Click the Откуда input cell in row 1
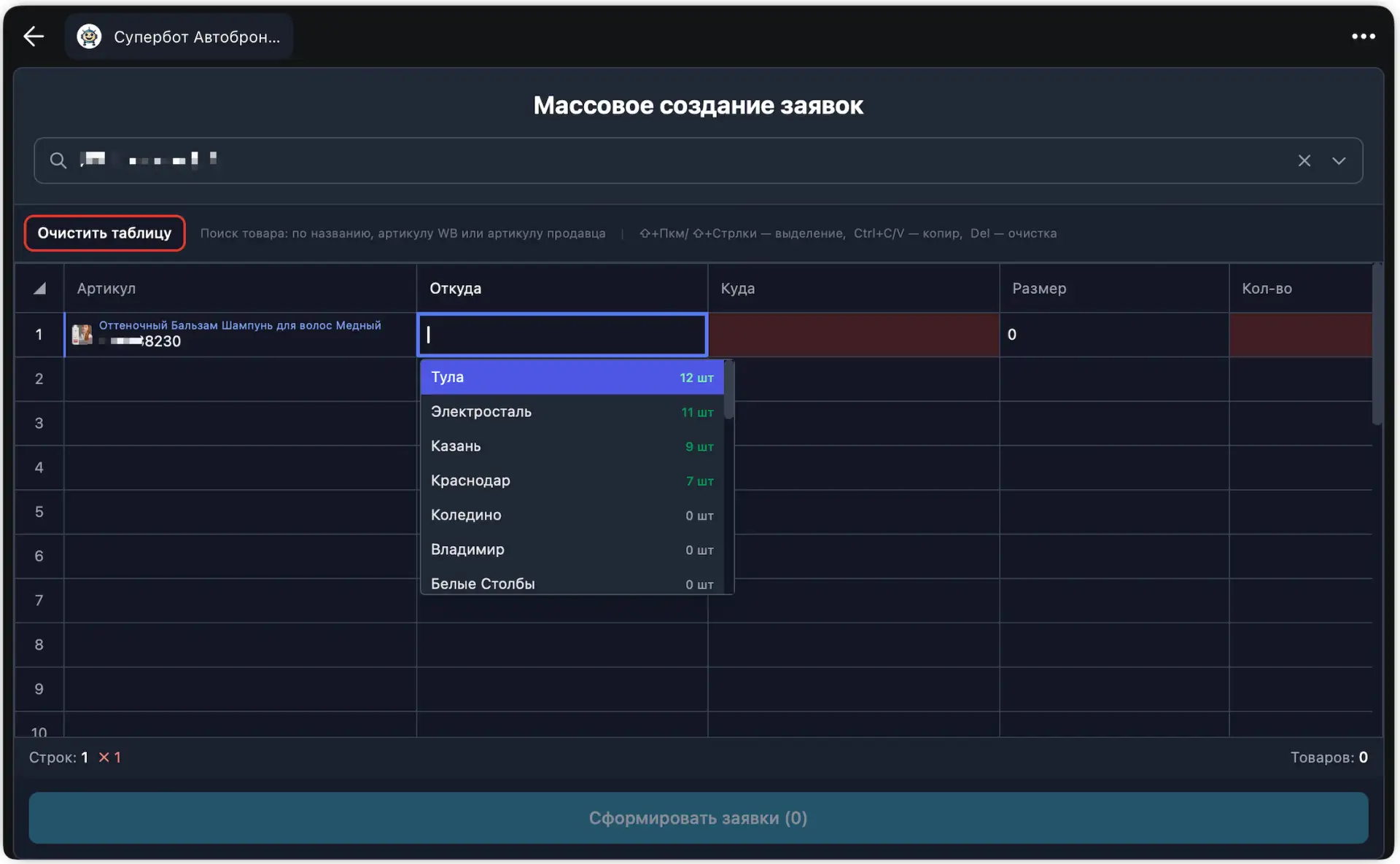This screenshot has width=1400, height=864. 562,335
